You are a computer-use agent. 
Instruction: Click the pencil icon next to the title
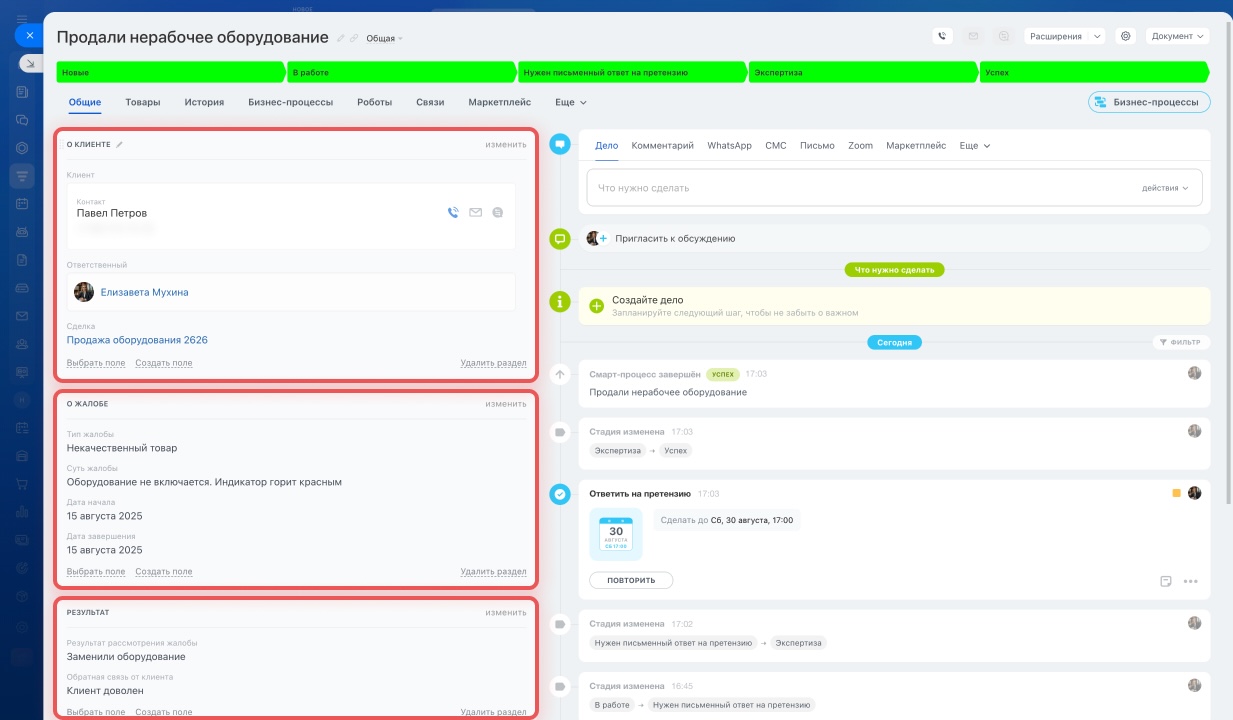[x=341, y=38]
